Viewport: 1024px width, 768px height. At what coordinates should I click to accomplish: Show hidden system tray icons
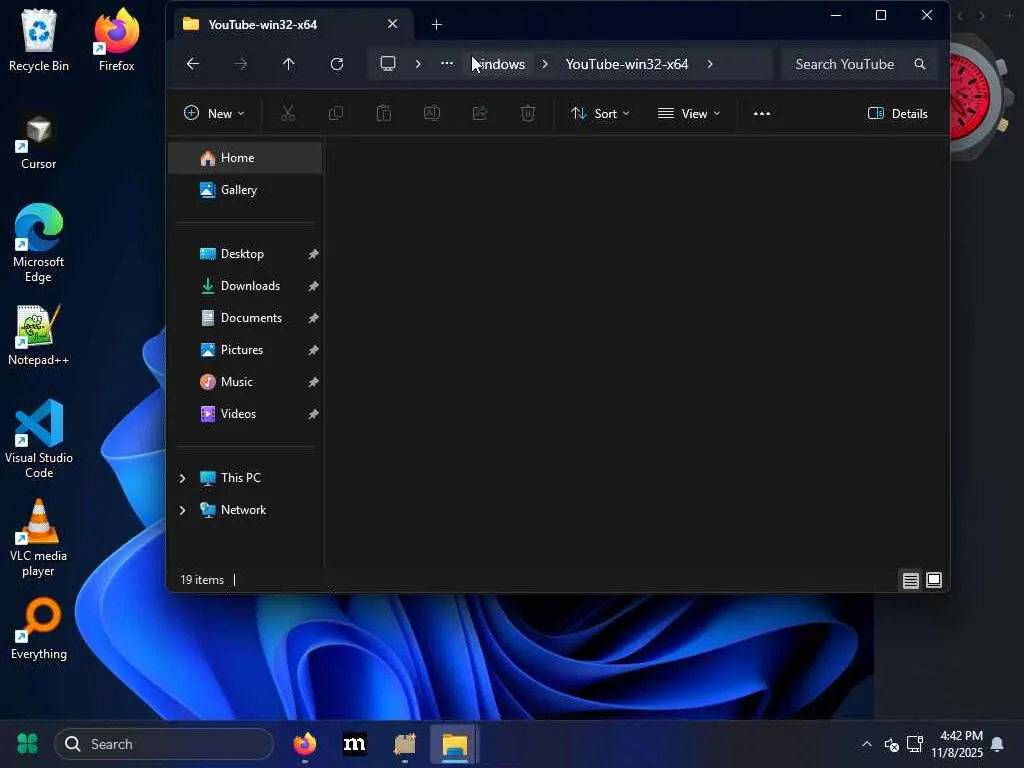tap(867, 744)
